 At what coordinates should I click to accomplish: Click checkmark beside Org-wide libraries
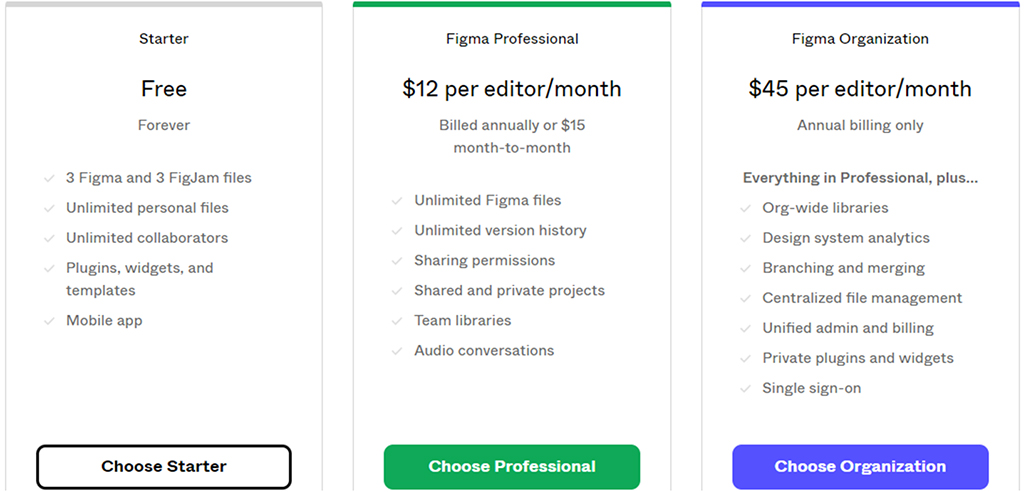pyautogui.click(x=745, y=208)
